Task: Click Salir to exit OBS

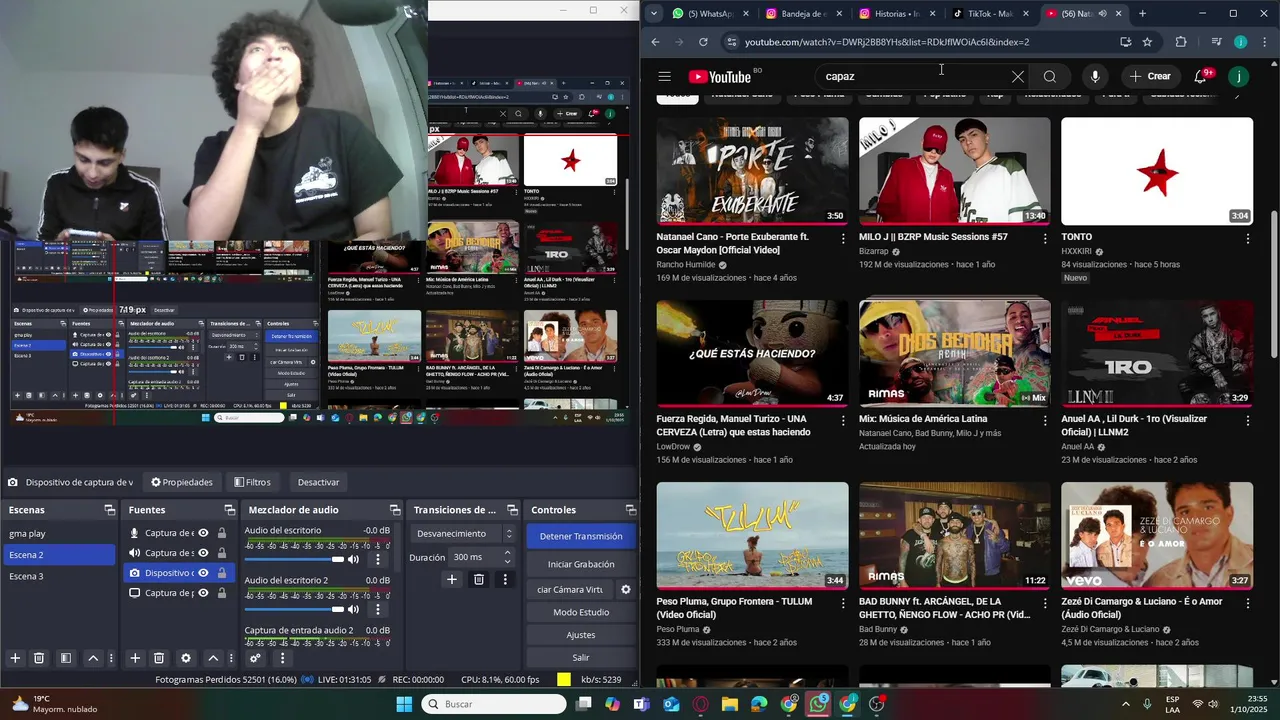Action: click(581, 658)
